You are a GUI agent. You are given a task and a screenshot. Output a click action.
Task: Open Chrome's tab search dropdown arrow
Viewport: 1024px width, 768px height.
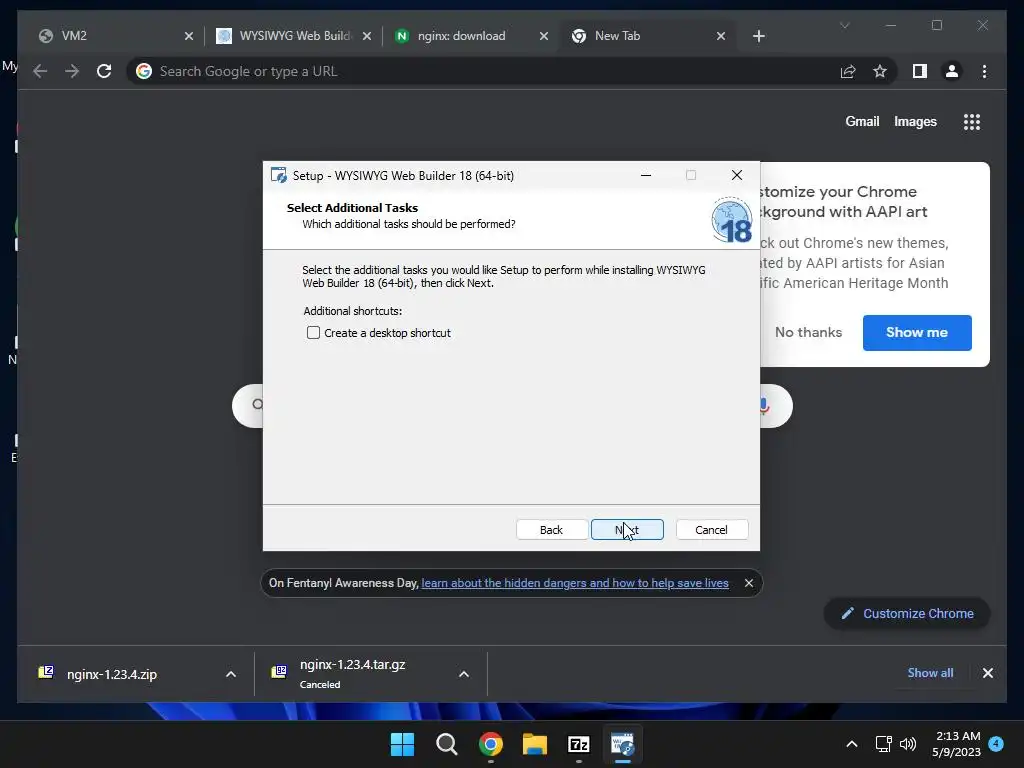(844, 25)
